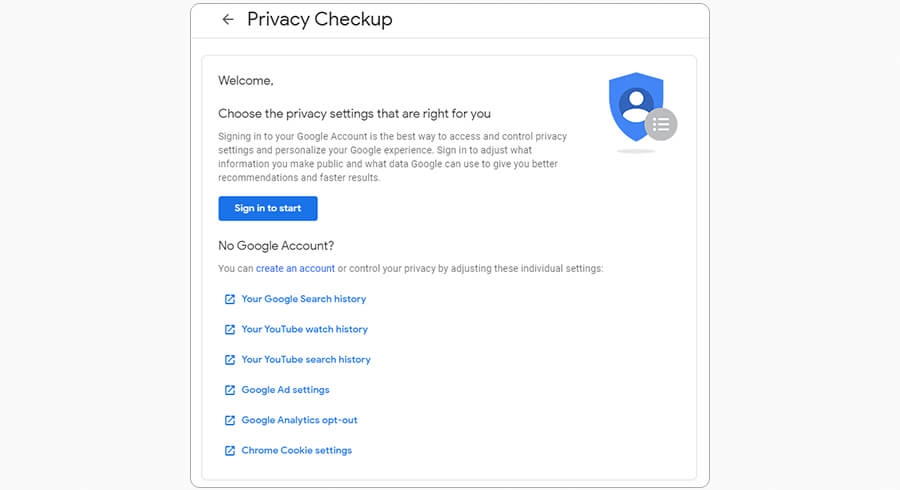Go to Google Ad settings link
This screenshot has height=490, width=900.
click(x=285, y=390)
